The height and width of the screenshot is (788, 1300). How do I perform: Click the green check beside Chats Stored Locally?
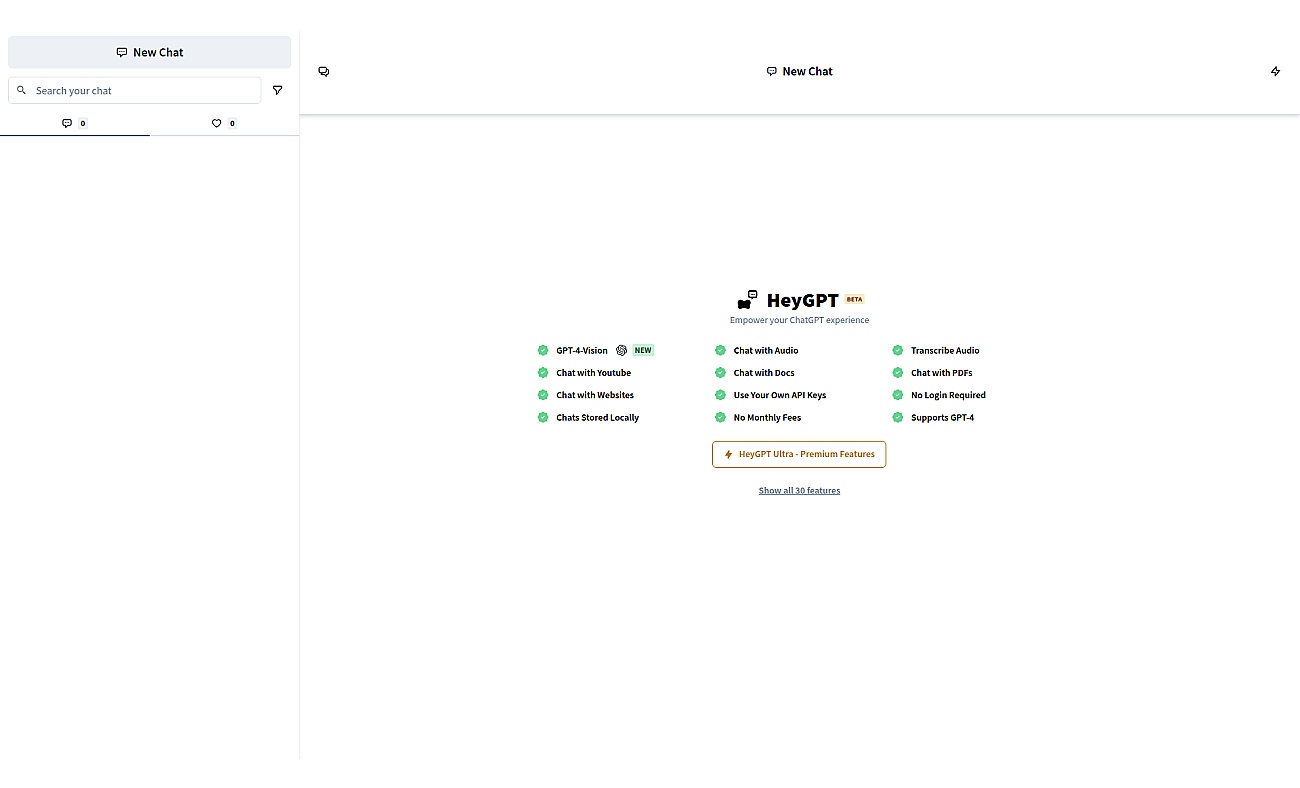543,418
